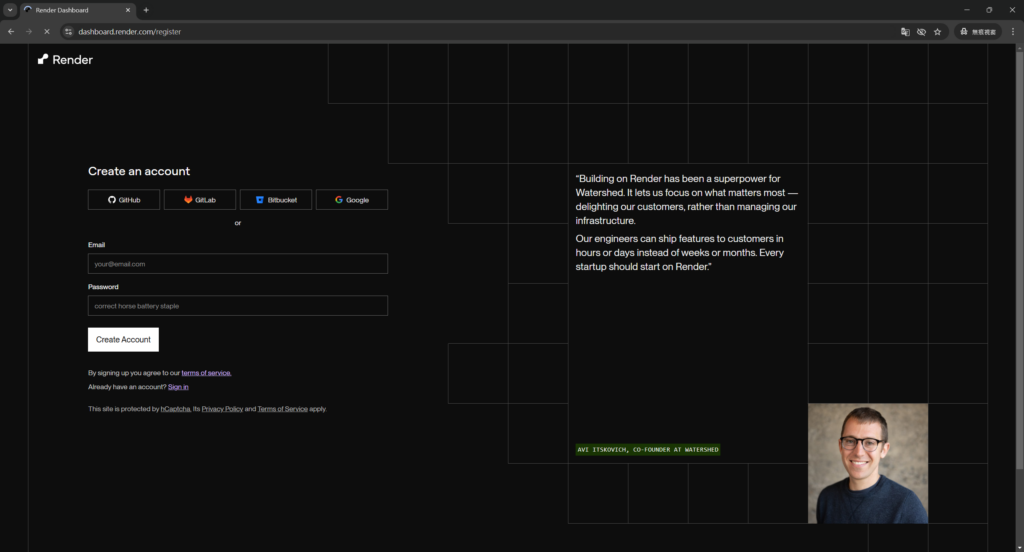Focus the Password input field

[238, 306]
